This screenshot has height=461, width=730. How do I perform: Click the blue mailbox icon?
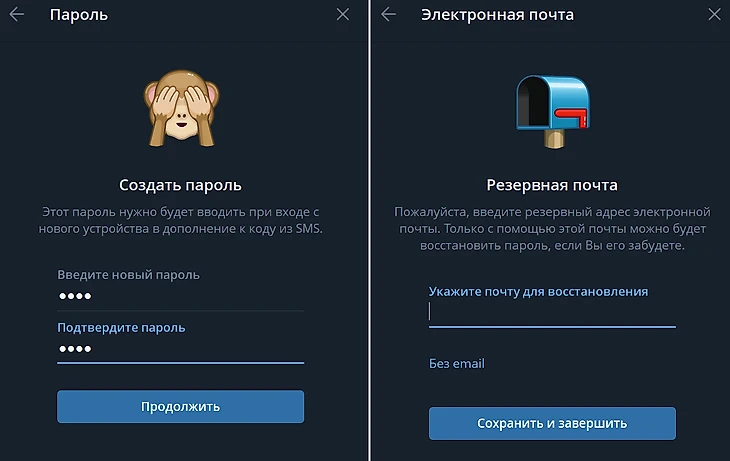553,112
